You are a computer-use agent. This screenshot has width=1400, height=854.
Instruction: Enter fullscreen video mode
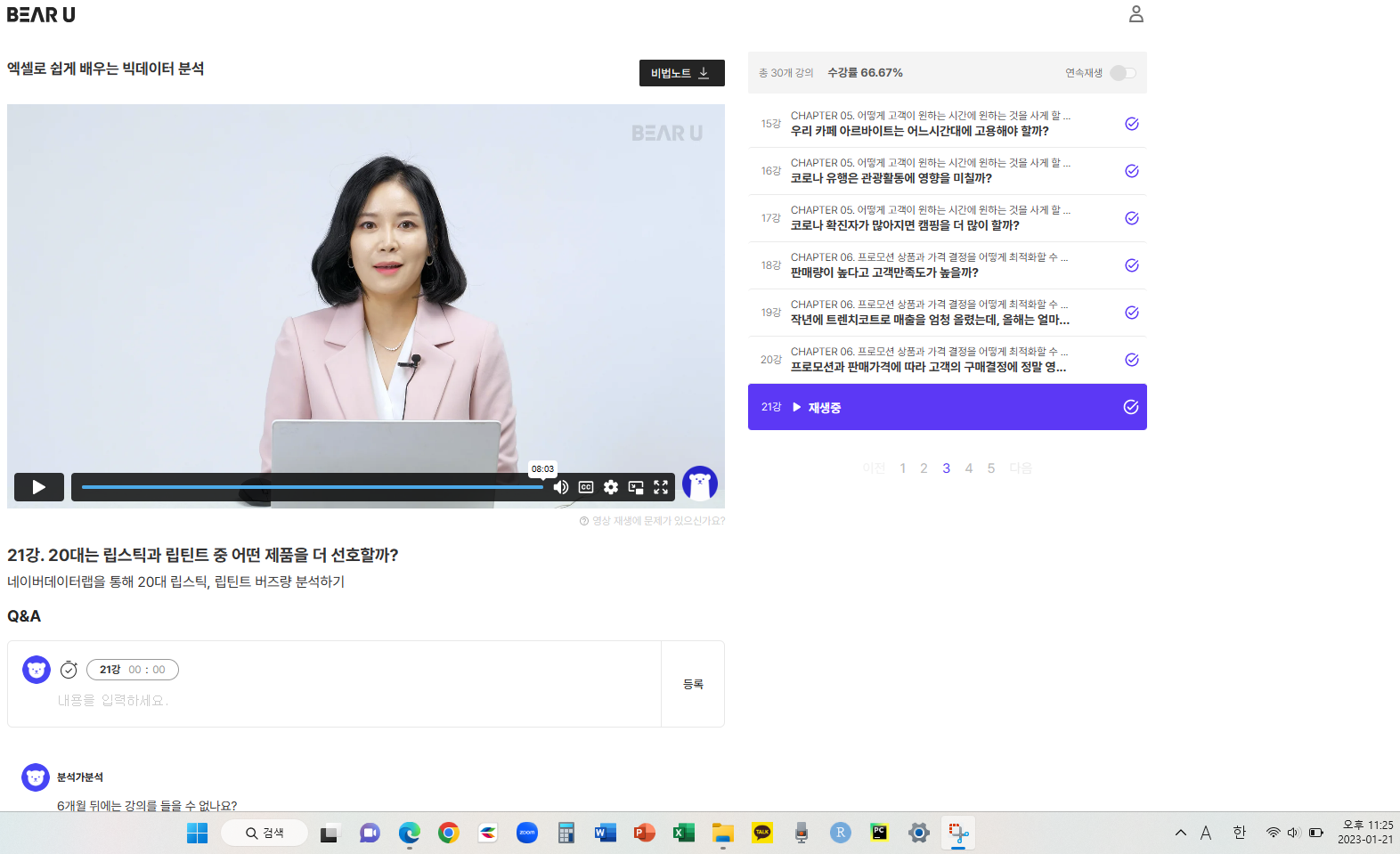pyautogui.click(x=661, y=487)
